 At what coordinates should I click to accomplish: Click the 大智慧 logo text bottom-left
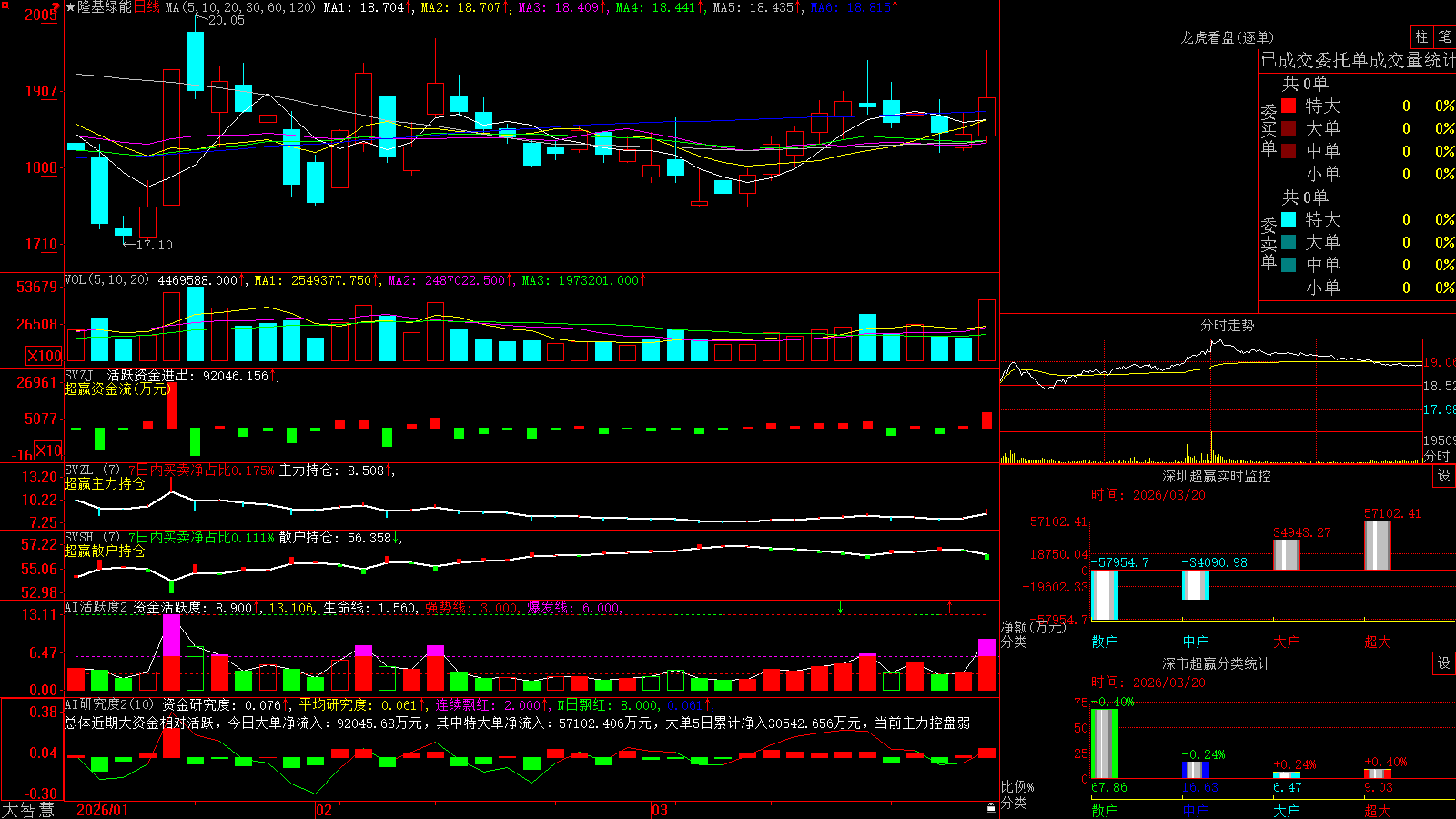tap(28, 810)
